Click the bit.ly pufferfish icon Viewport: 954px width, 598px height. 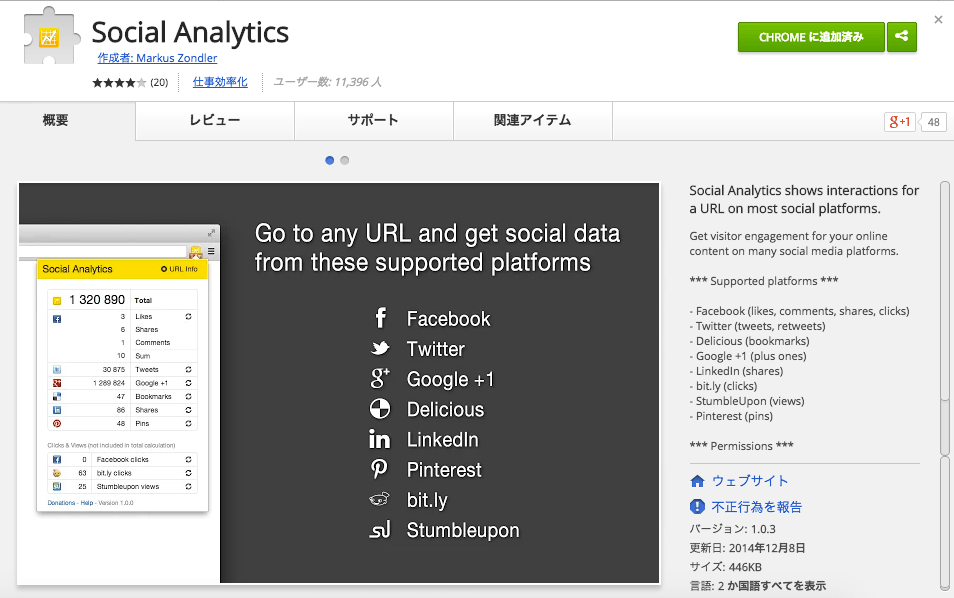click(x=380, y=499)
